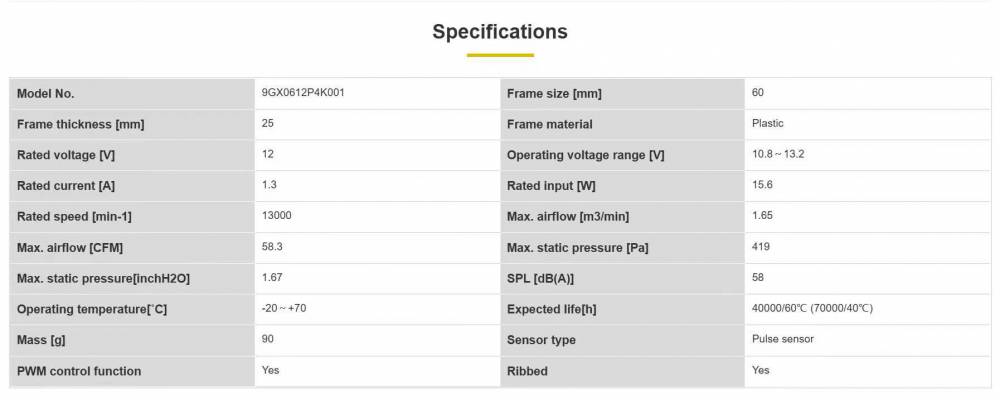Select the rated speed value 13000
1000x400 pixels.
276,216
